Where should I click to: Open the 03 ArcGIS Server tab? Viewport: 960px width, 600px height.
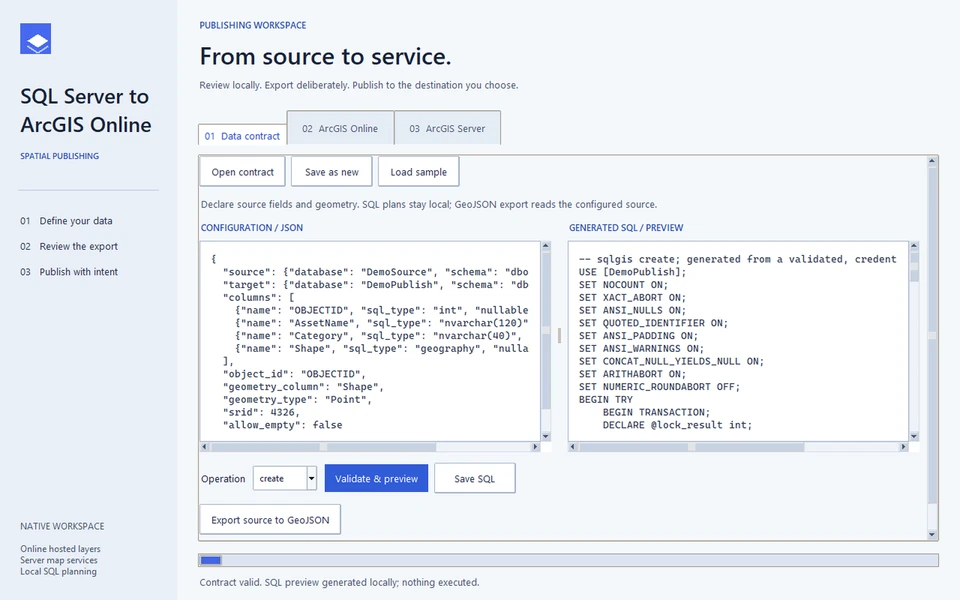click(447, 128)
